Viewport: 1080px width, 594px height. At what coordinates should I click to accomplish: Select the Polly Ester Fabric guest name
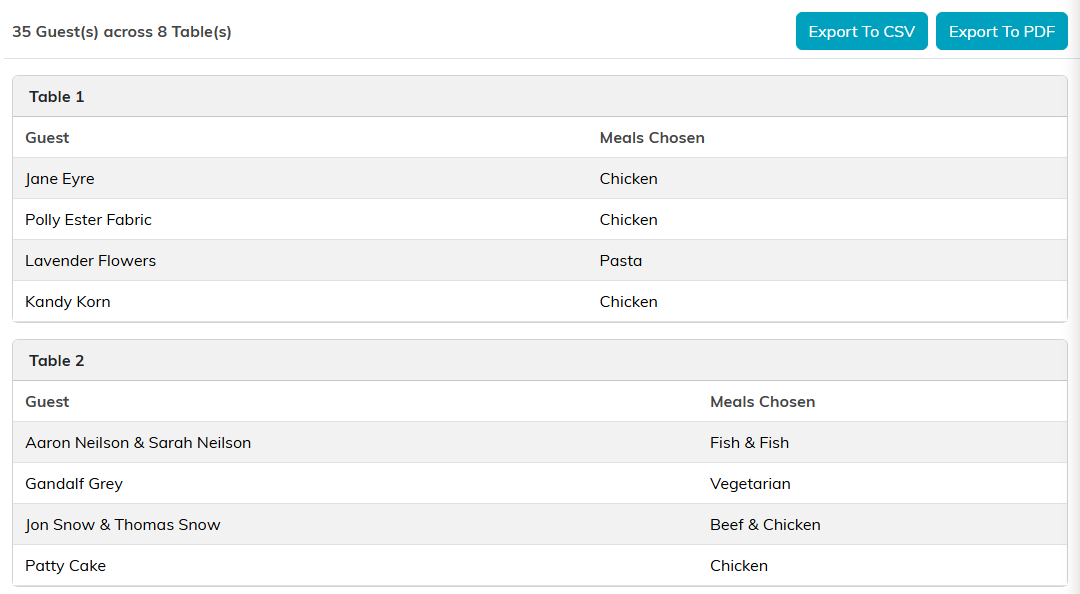88,220
